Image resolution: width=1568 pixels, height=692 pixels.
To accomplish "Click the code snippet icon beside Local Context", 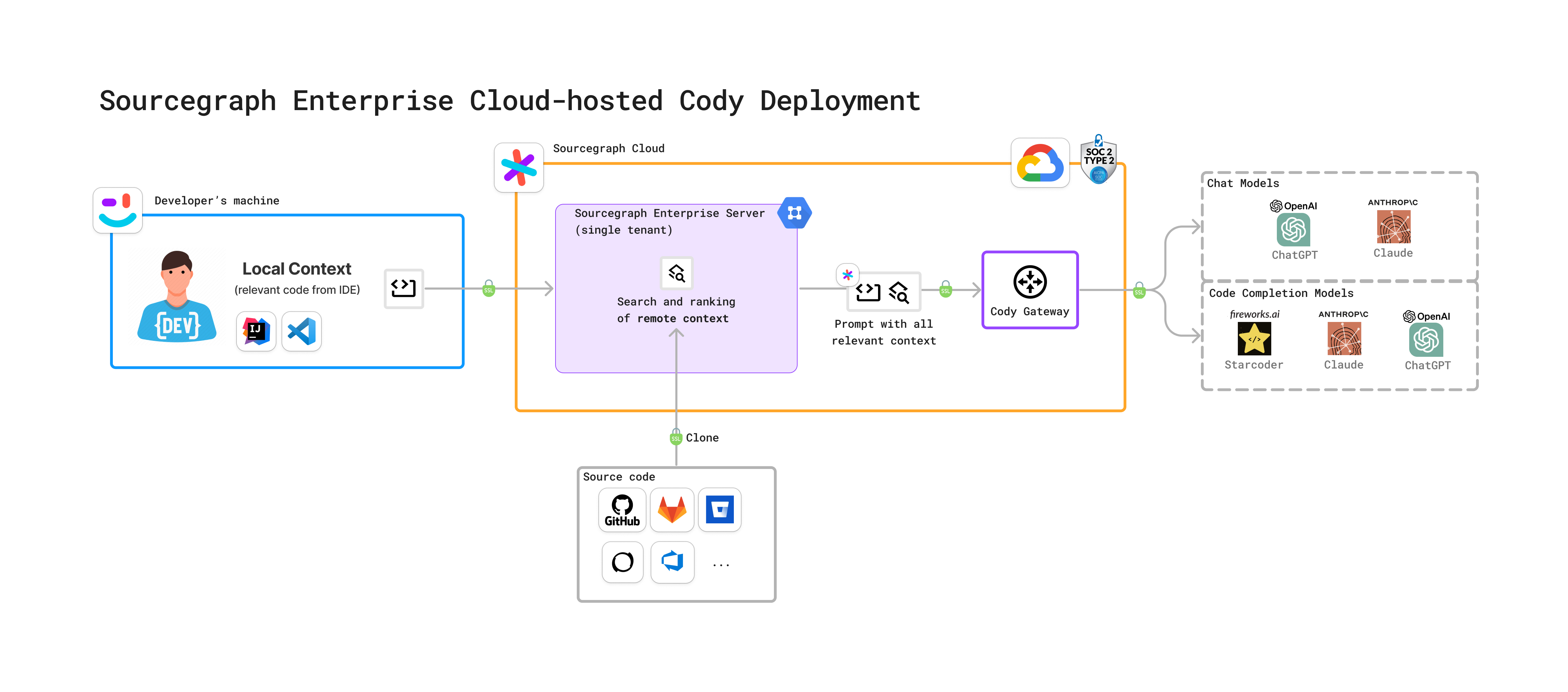I will (x=404, y=288).
